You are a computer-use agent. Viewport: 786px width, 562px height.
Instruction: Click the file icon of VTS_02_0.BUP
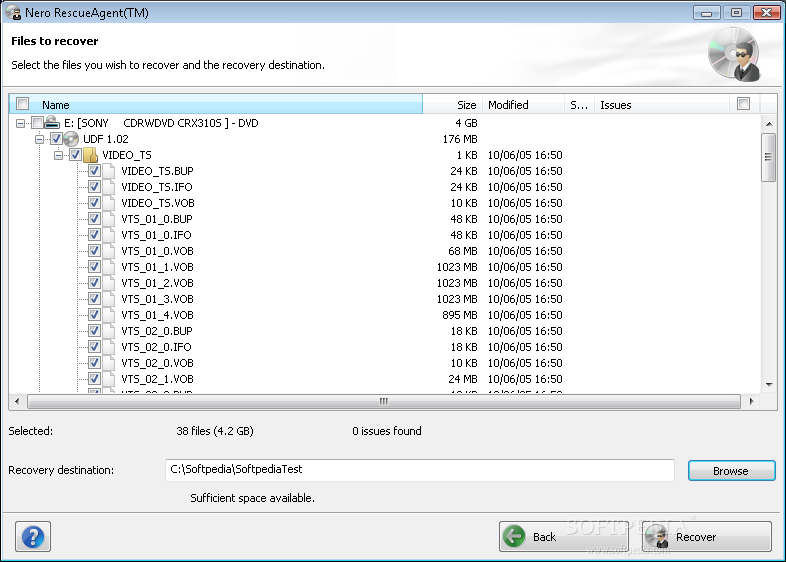click(109, 331)
